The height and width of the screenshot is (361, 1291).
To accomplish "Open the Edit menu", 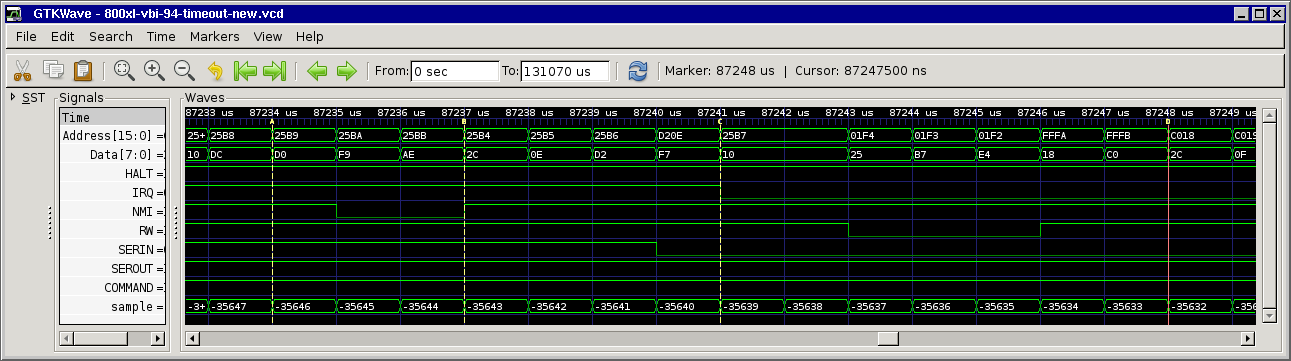I will [x=63, y=36].
